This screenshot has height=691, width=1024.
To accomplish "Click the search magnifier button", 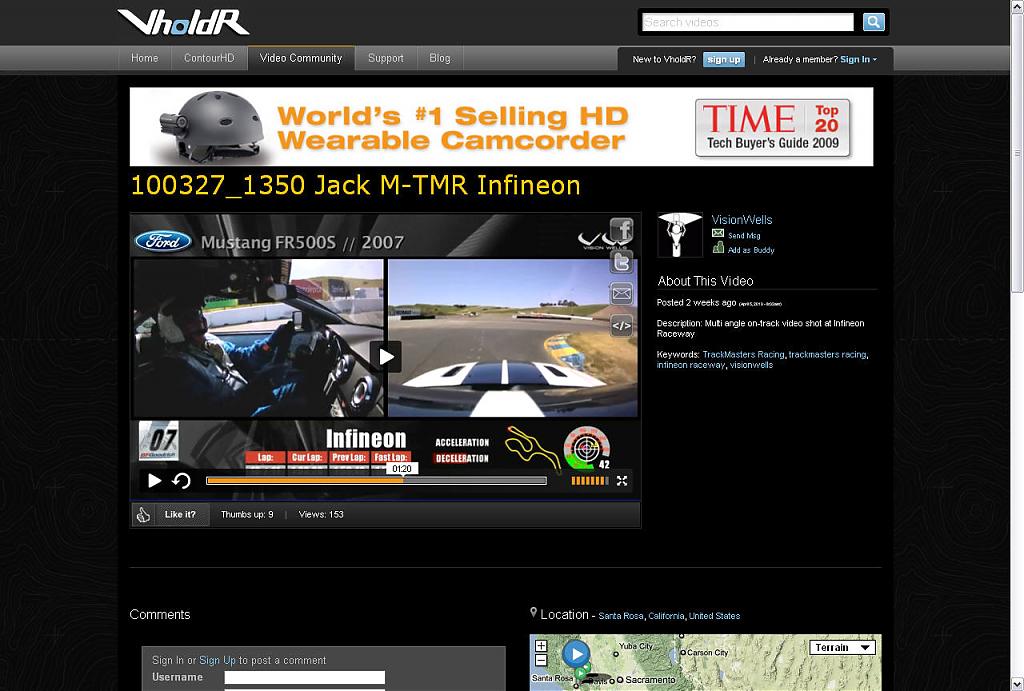I will click(x=873, y=22).
